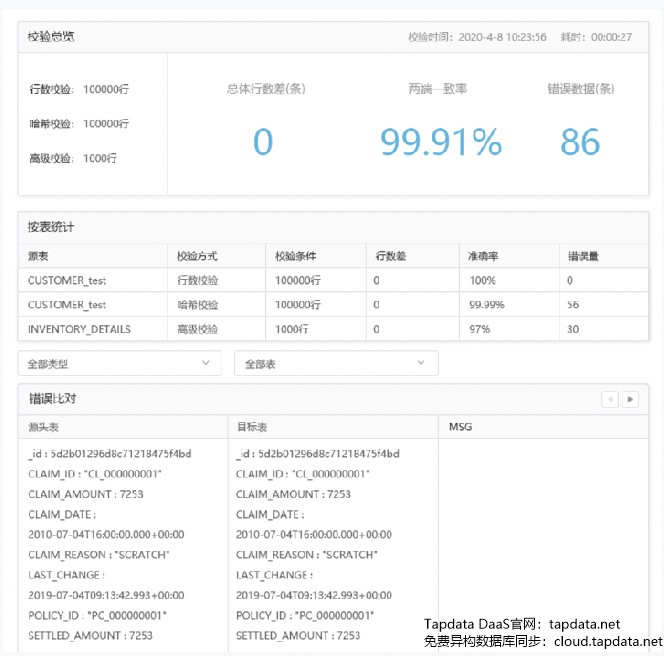
Task: Select the CUSTOMER_test 行数校验 row
Action: click(333, 280)
